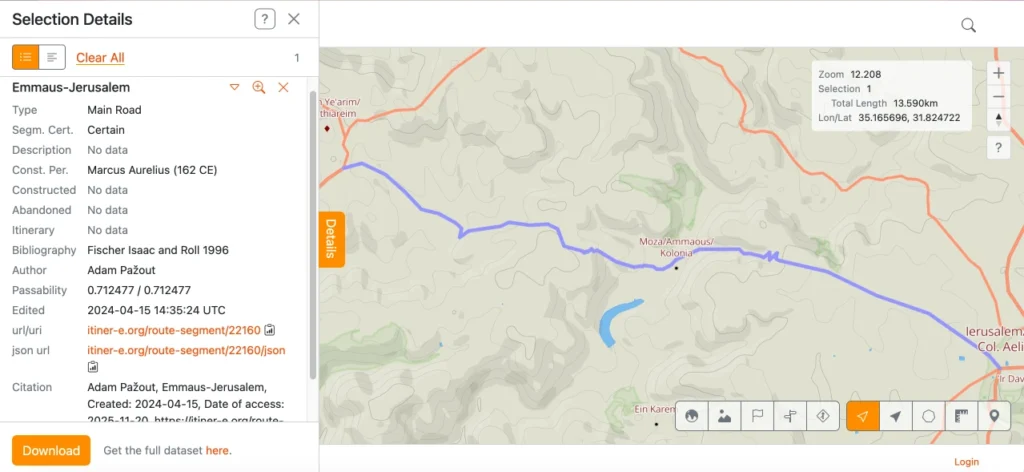Click the map zoom in plus button

click(x=998, y=73)
